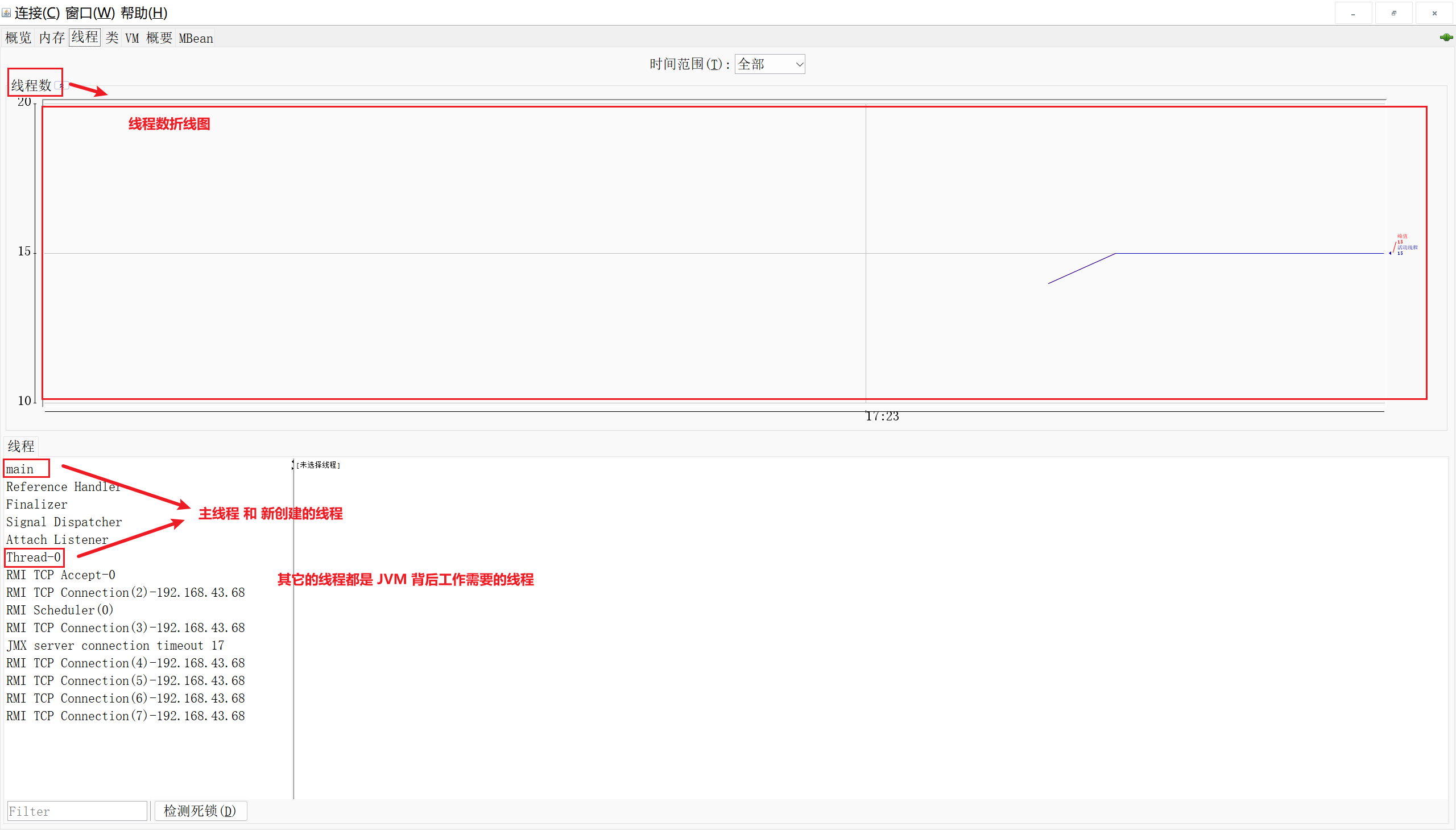The width and height of the screenshot is (1456, 830).
Task: Click the green connection status icon
Action: [x=1446, y=38]
